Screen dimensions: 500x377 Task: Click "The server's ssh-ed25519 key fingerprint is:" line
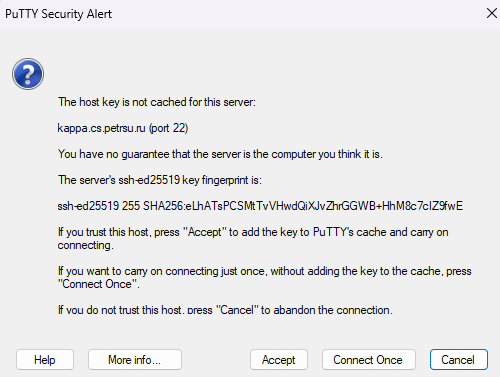point(160,180)
